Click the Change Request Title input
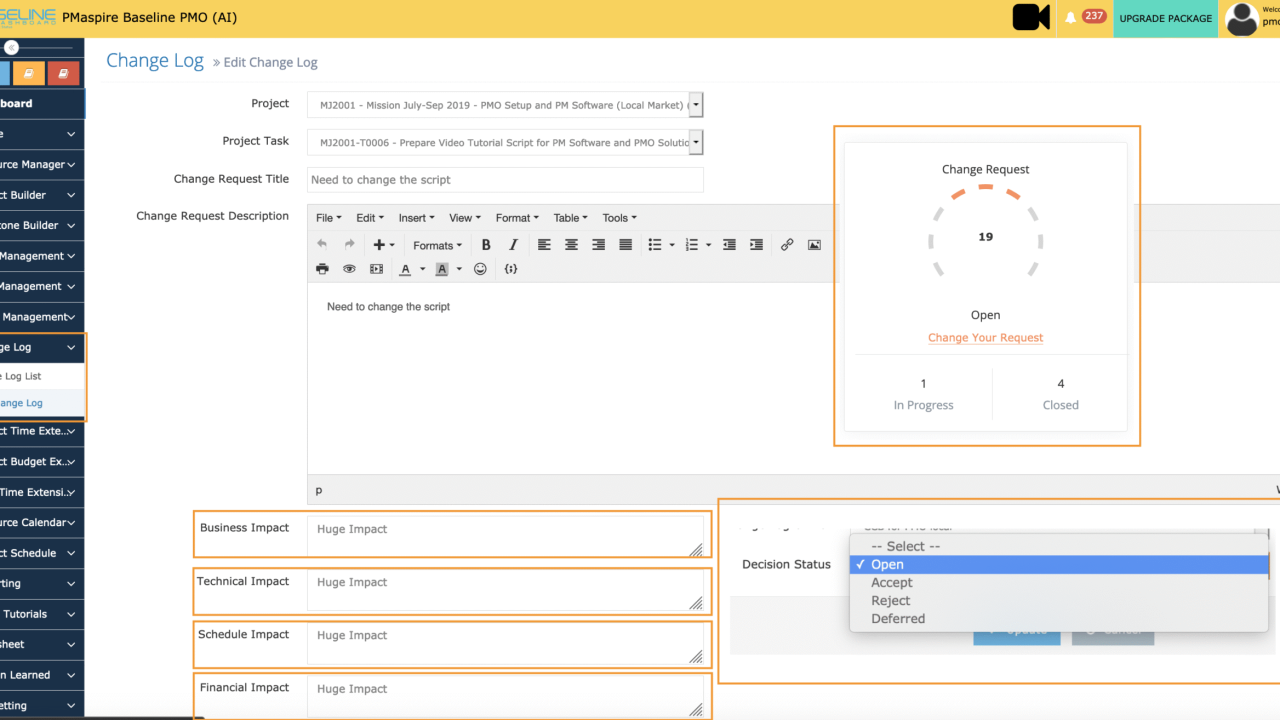Image resolution: width=1280 pixels, height=720 pixels. 505,180
